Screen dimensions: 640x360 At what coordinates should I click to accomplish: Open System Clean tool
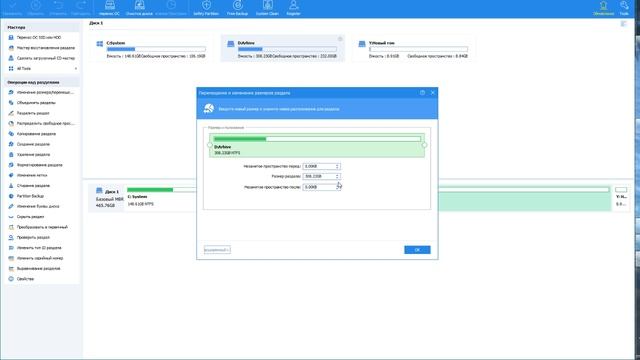267,8
